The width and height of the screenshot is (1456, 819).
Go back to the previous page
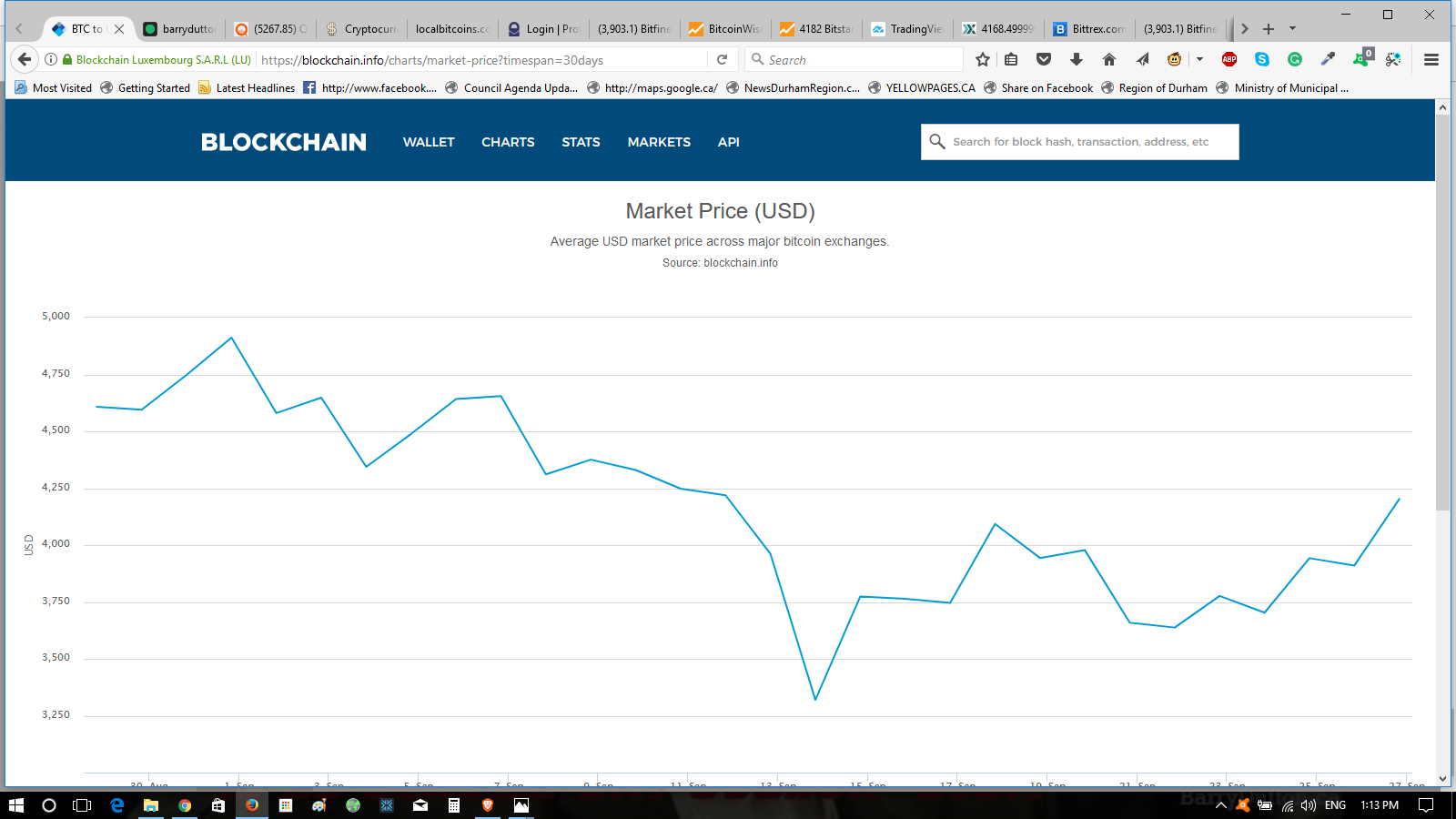click(x=25, y=59)
